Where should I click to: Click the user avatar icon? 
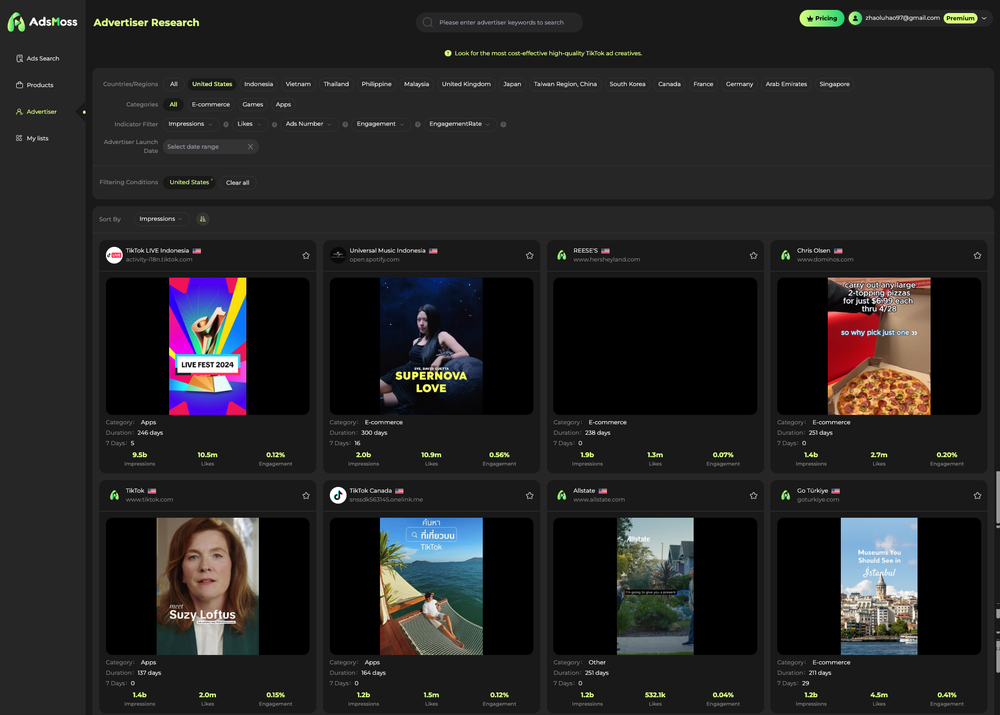855,18
